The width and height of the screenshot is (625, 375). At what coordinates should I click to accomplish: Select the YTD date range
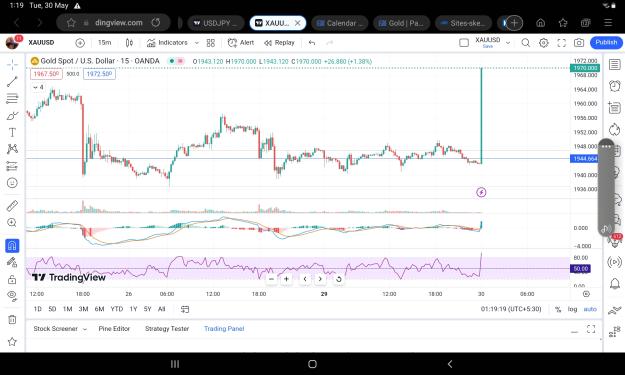(x=116, y=309)
